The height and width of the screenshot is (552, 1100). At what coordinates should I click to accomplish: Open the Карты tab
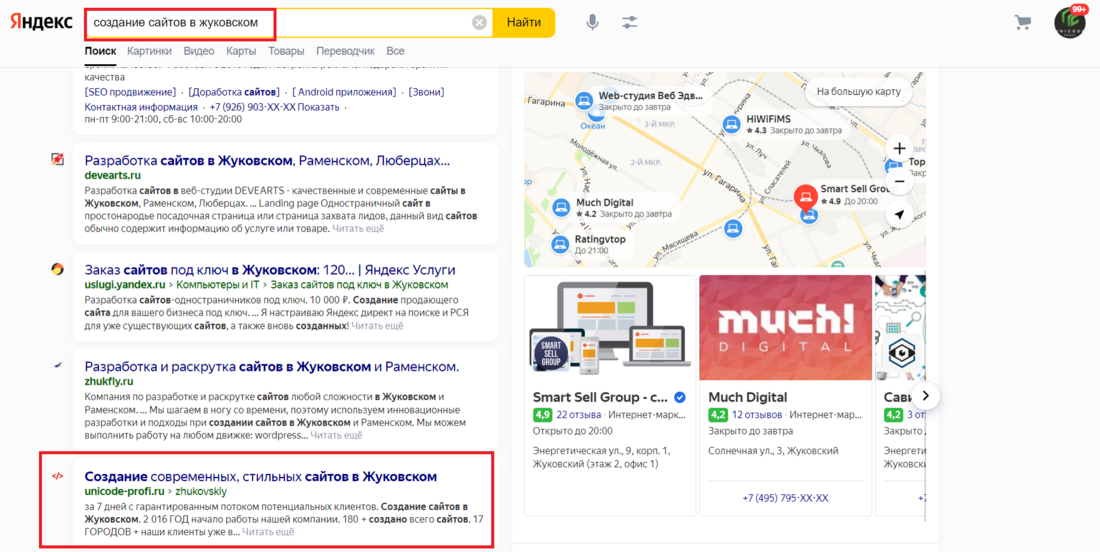pyautogui.click(x=241, y=51)
